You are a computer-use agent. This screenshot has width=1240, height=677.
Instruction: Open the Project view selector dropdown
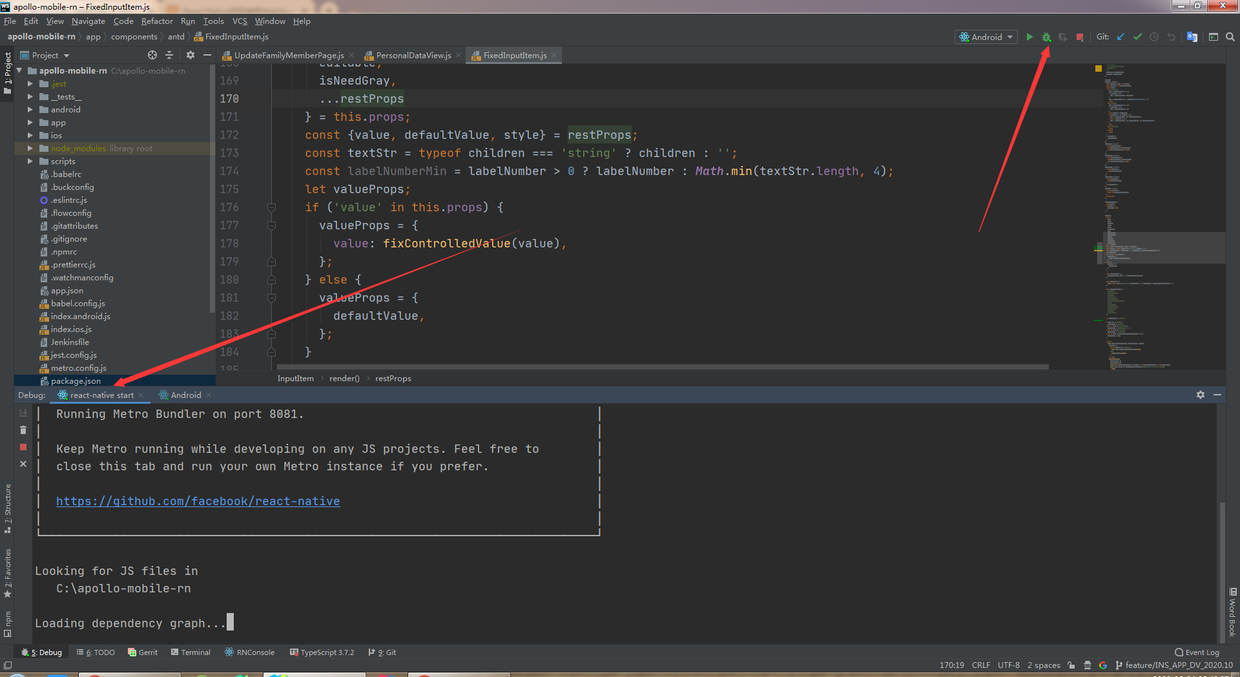click(x=44, y=55)
